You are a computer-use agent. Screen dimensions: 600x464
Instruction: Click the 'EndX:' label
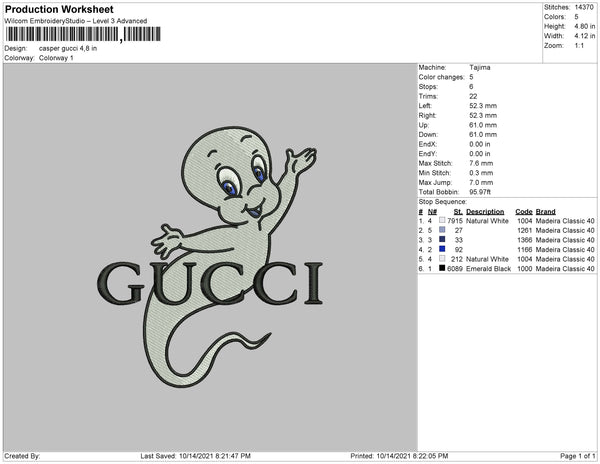tap(427, 144)
